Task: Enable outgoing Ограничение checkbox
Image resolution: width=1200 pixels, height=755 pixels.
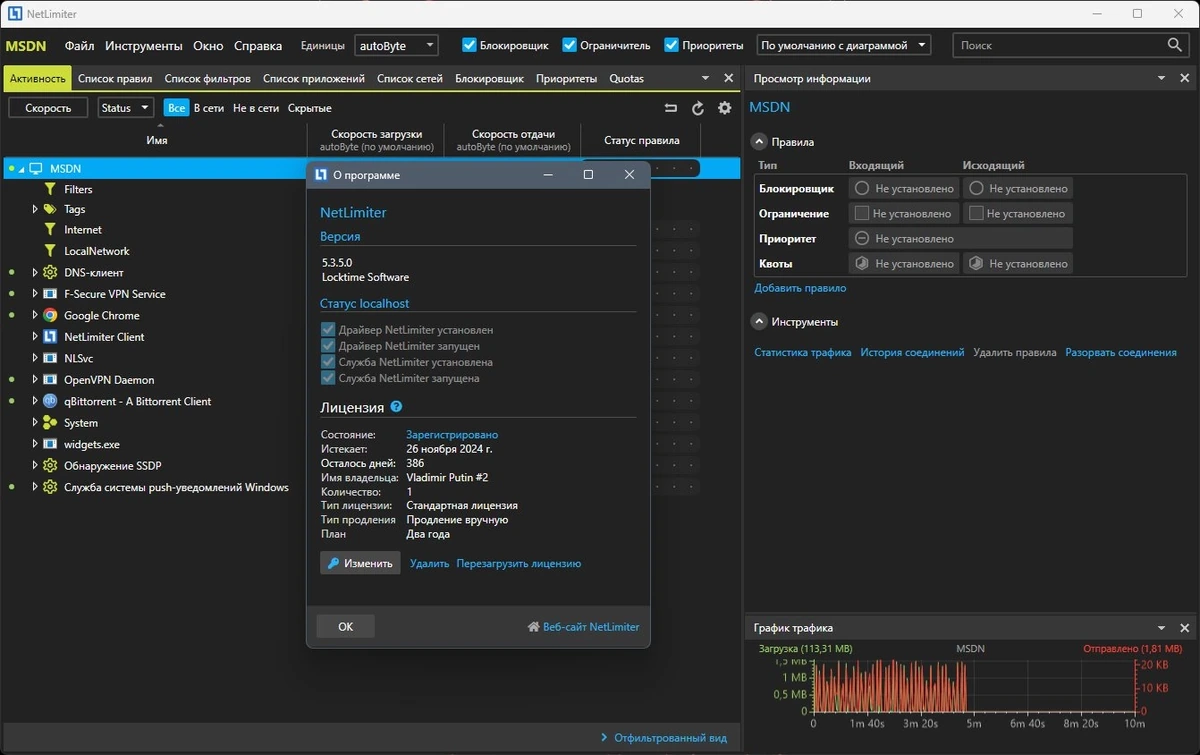Action: (976, 213)
